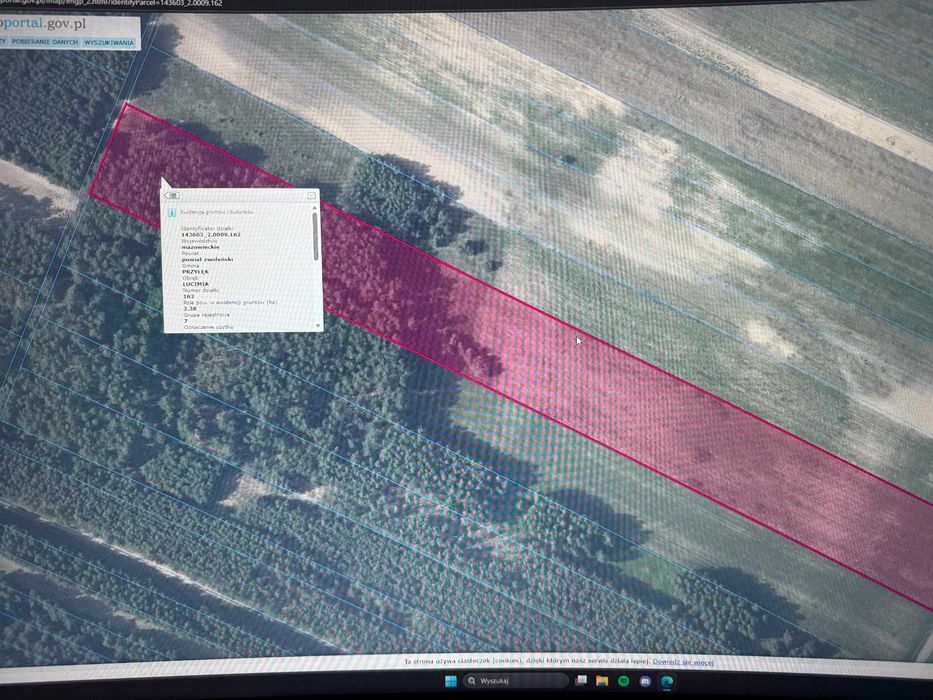
Task: Open the Windows Start menu
Action: (x=450, y=680)
